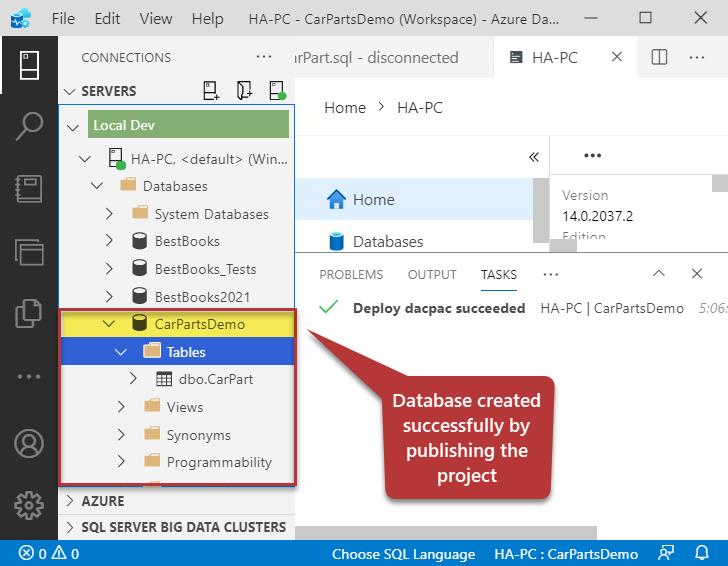Screen dimensions: 728x566
Task: Expand the Programmability folder
Action: point(121,462)
